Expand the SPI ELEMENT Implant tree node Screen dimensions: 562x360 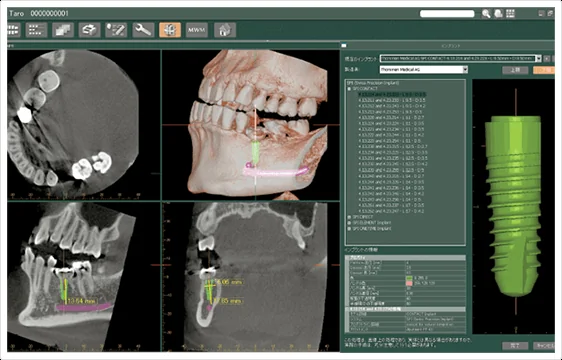pyautogui.click(x=349, y=223)
